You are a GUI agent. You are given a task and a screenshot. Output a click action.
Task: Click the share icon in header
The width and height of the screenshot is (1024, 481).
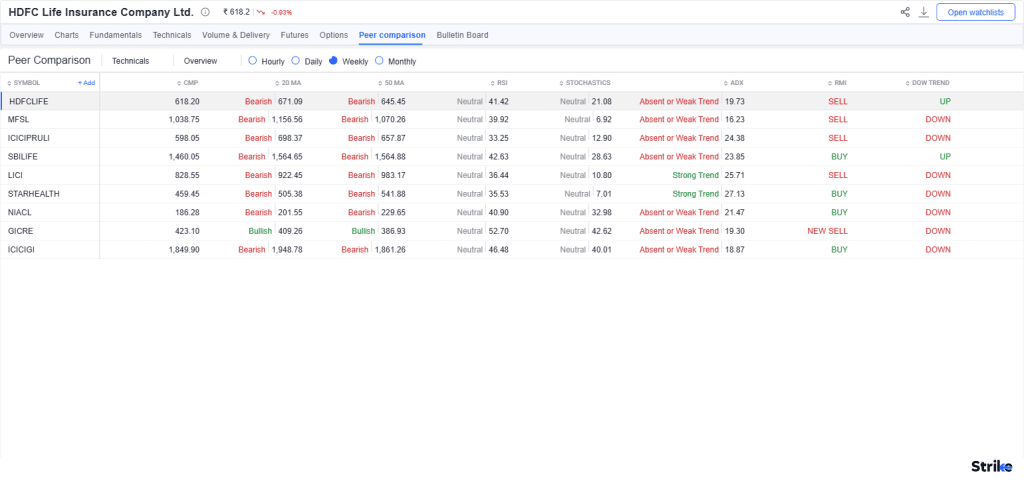[905, 12]
